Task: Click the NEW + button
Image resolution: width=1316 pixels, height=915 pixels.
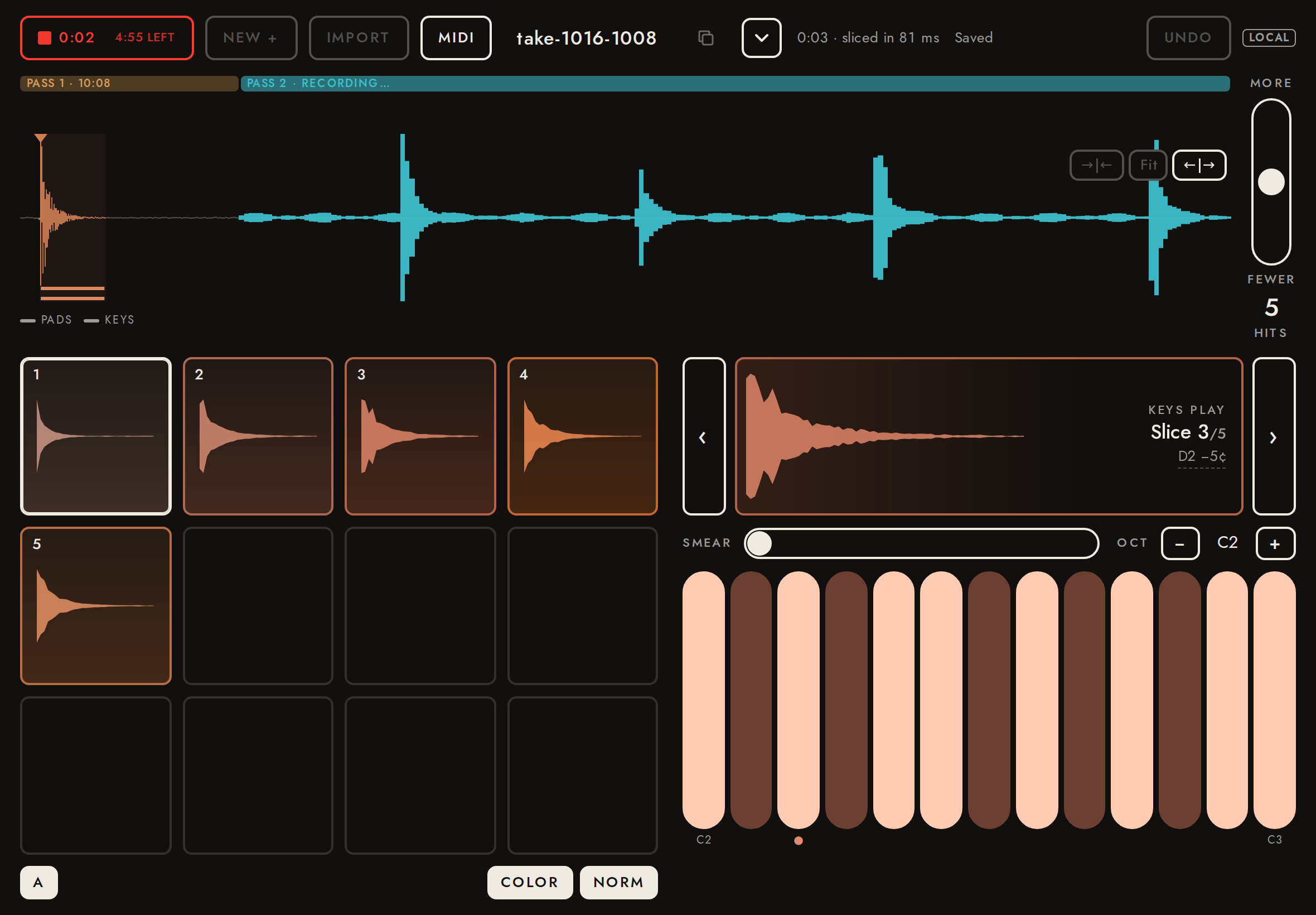Action: point(251,38)
